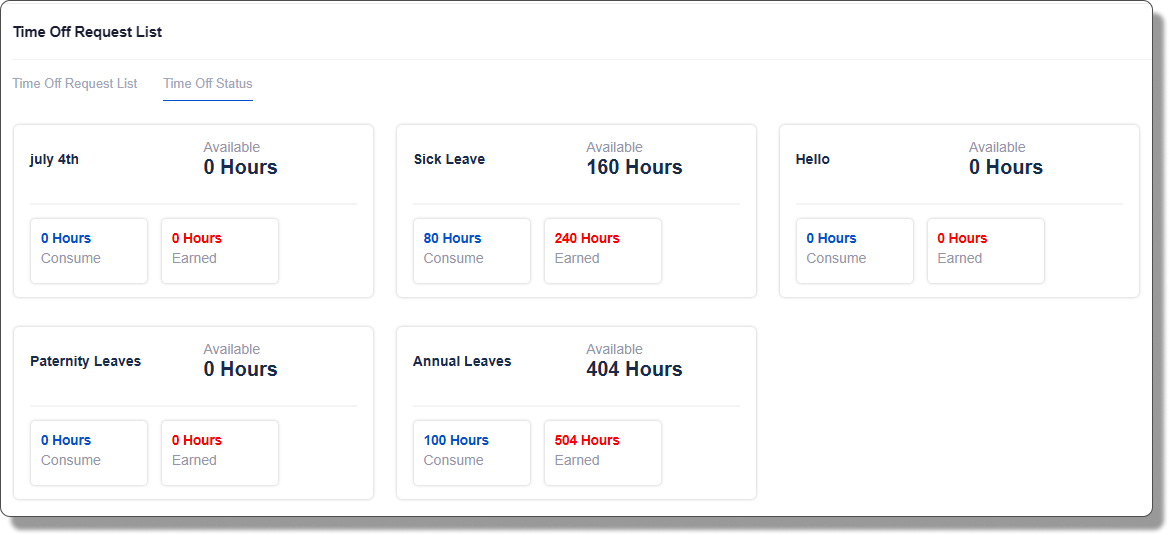Click the 100 Hours Consume box
The width and height of the screenshot is (1169, 535).
point(472,453)
